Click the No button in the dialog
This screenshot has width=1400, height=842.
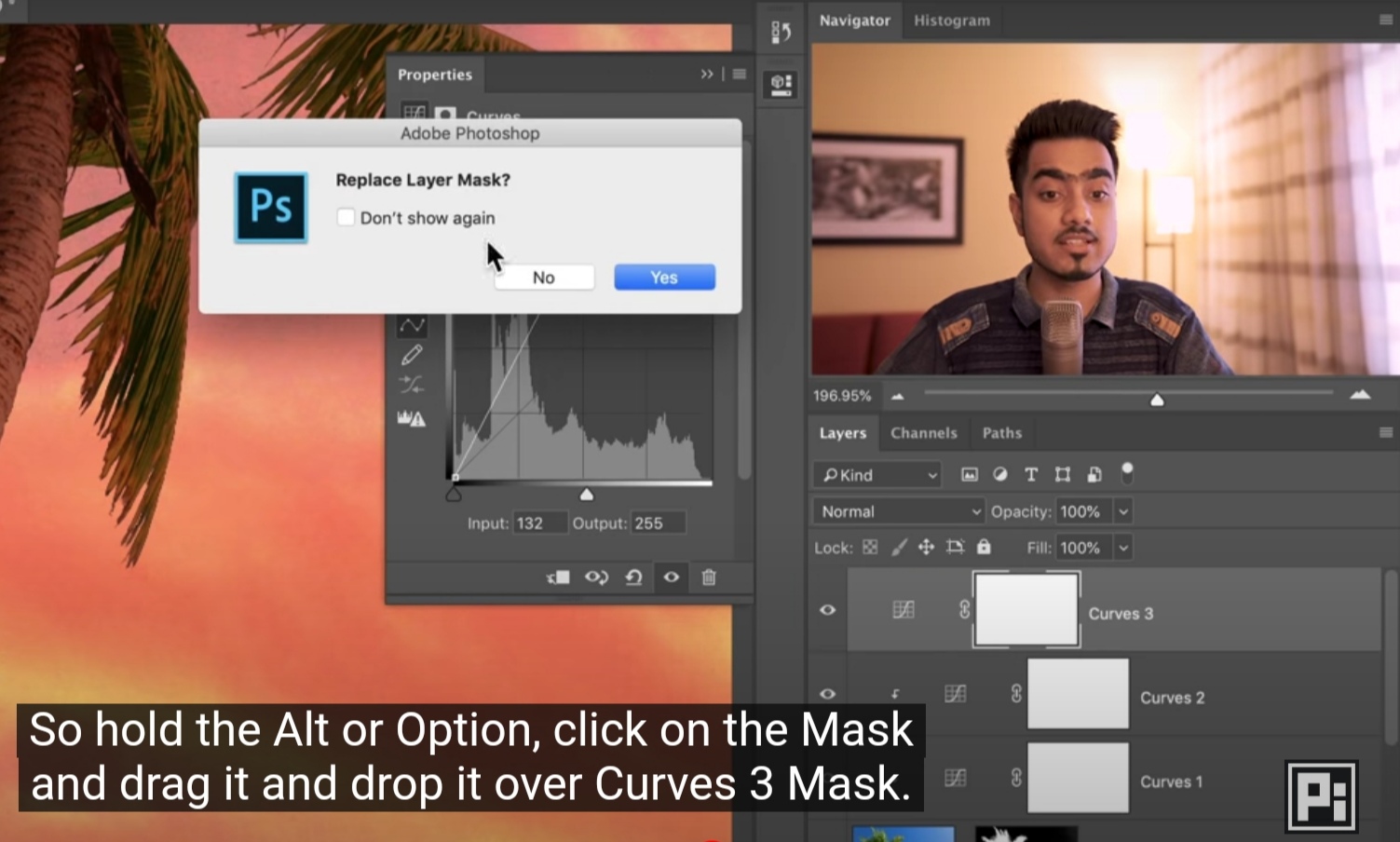pyautogui.click(x=543, y=277)
